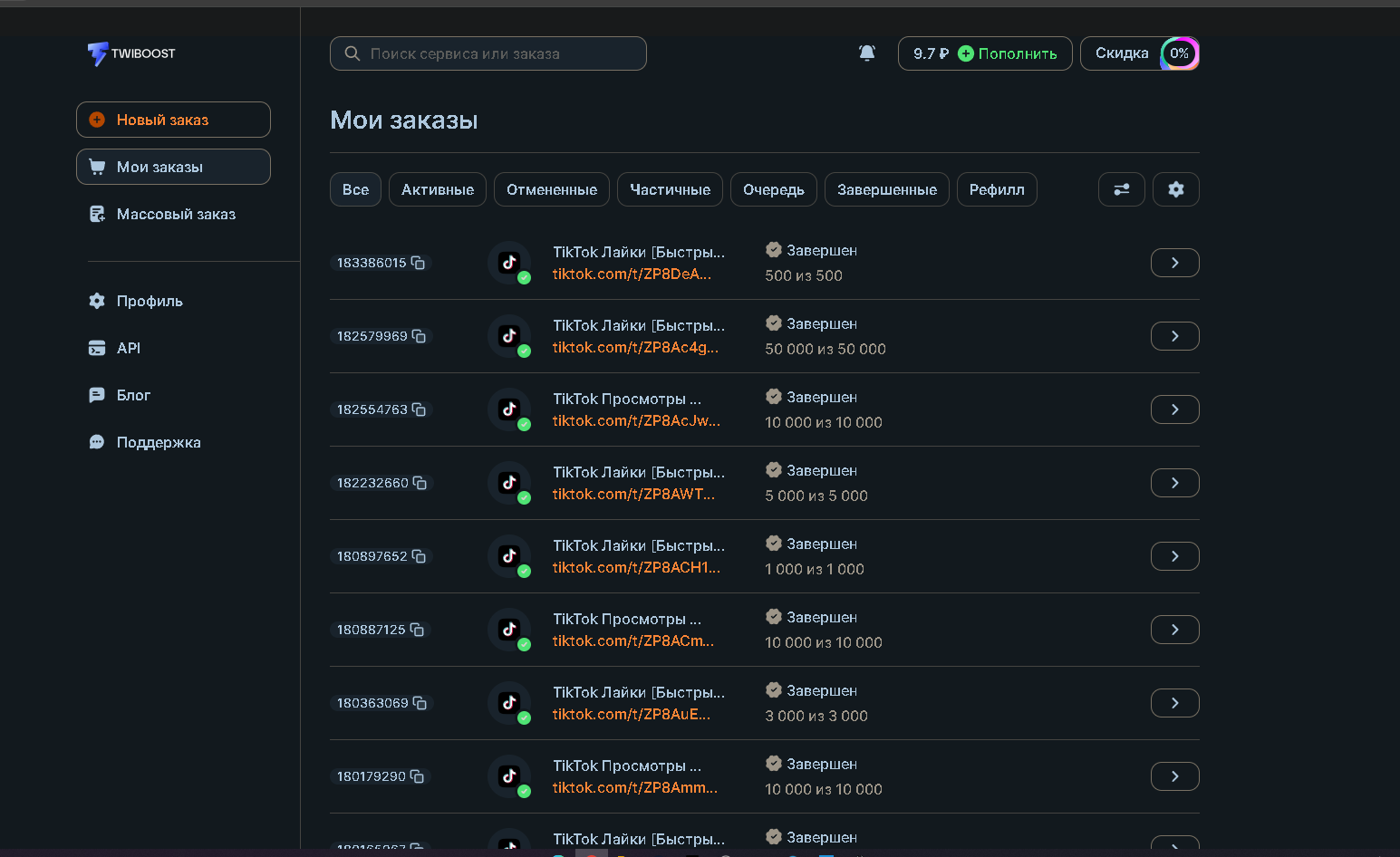Copy order ID 180363069

point(420,703)
